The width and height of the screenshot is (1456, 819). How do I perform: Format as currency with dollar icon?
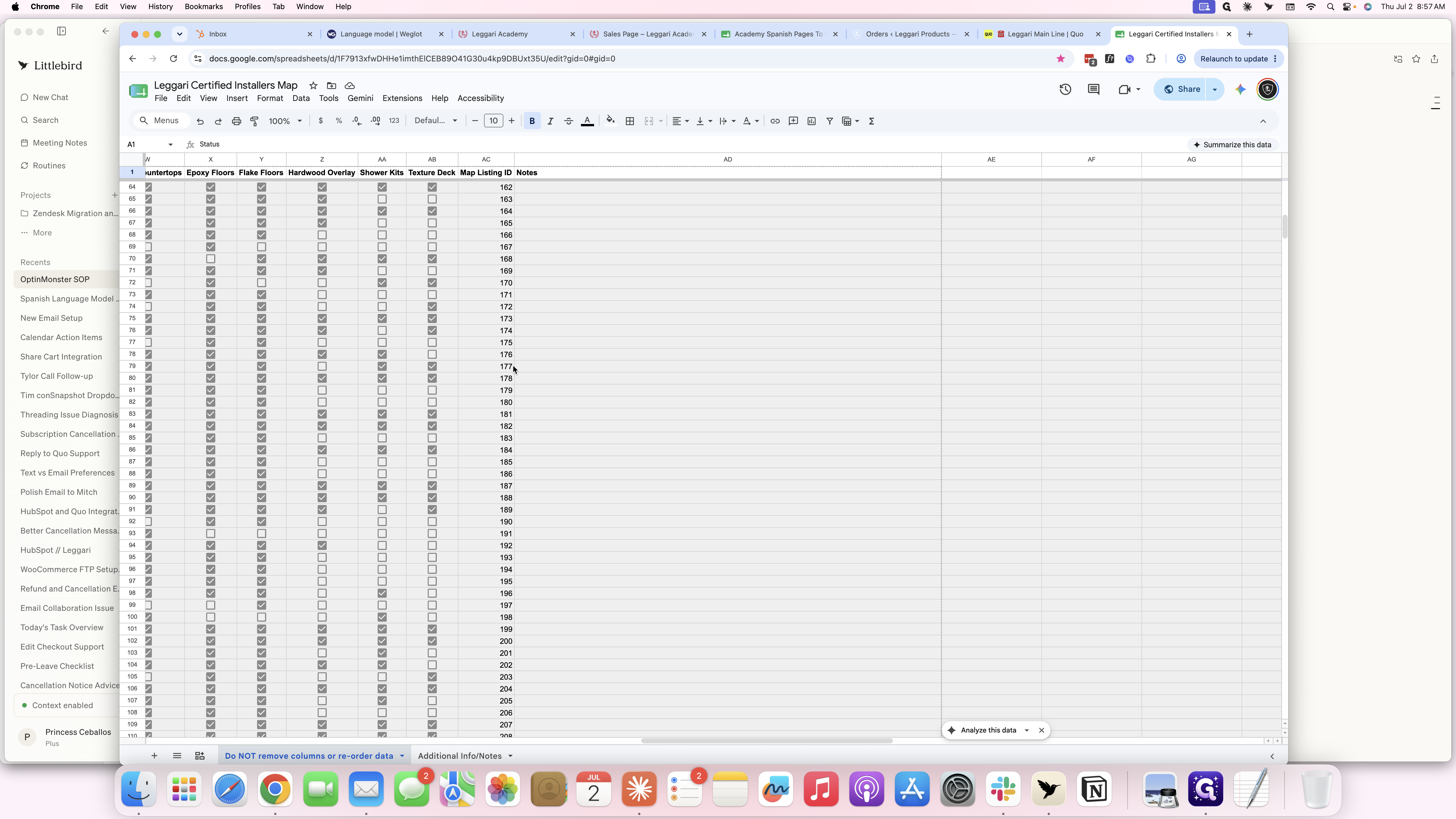pos(320,121)
